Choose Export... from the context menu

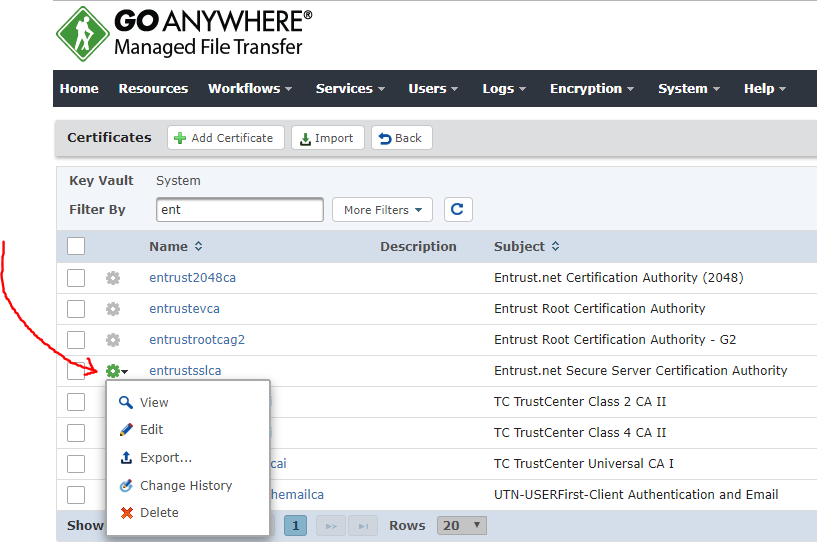click(165, 458)
